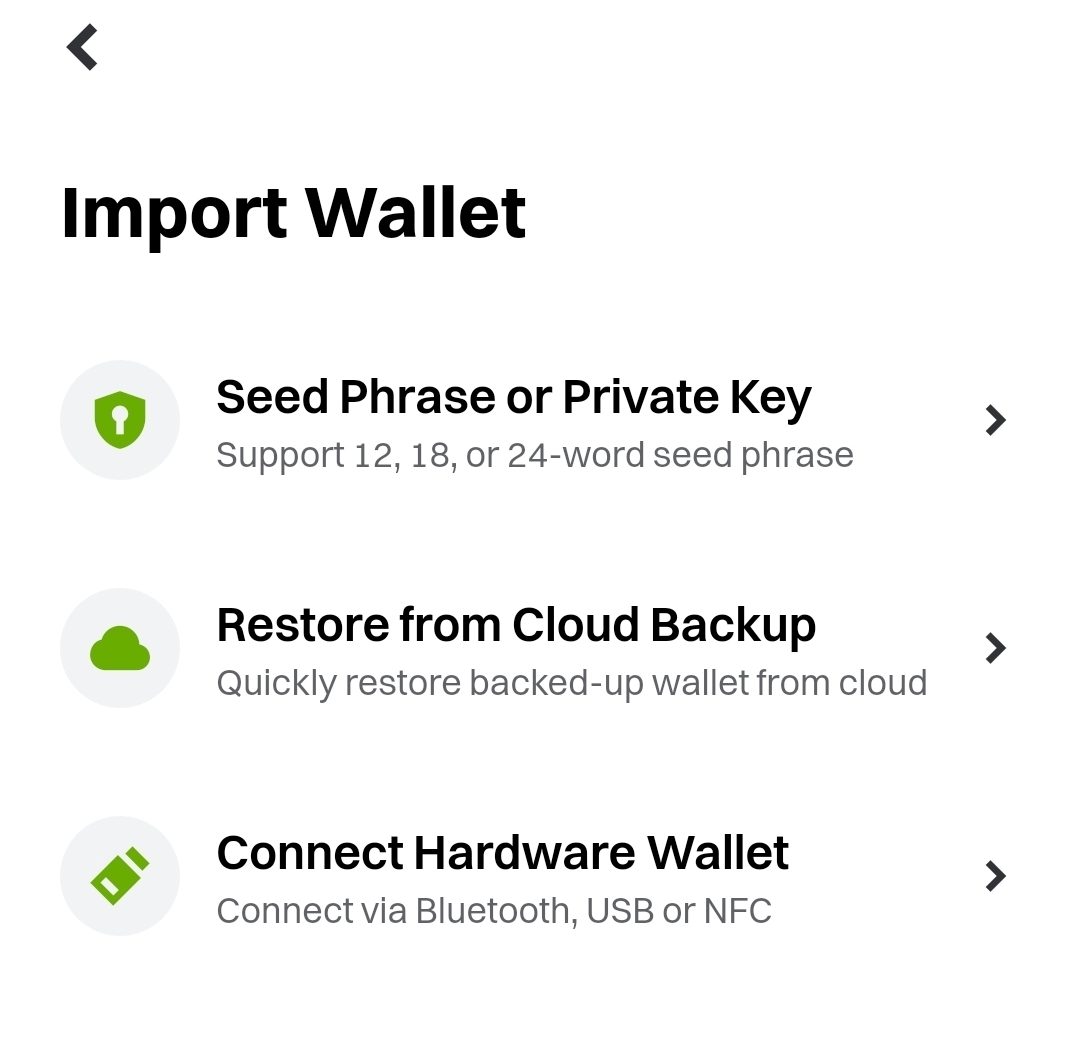Click "Support 12, 18, or 24-word seed phrase" text

point(534,456)
